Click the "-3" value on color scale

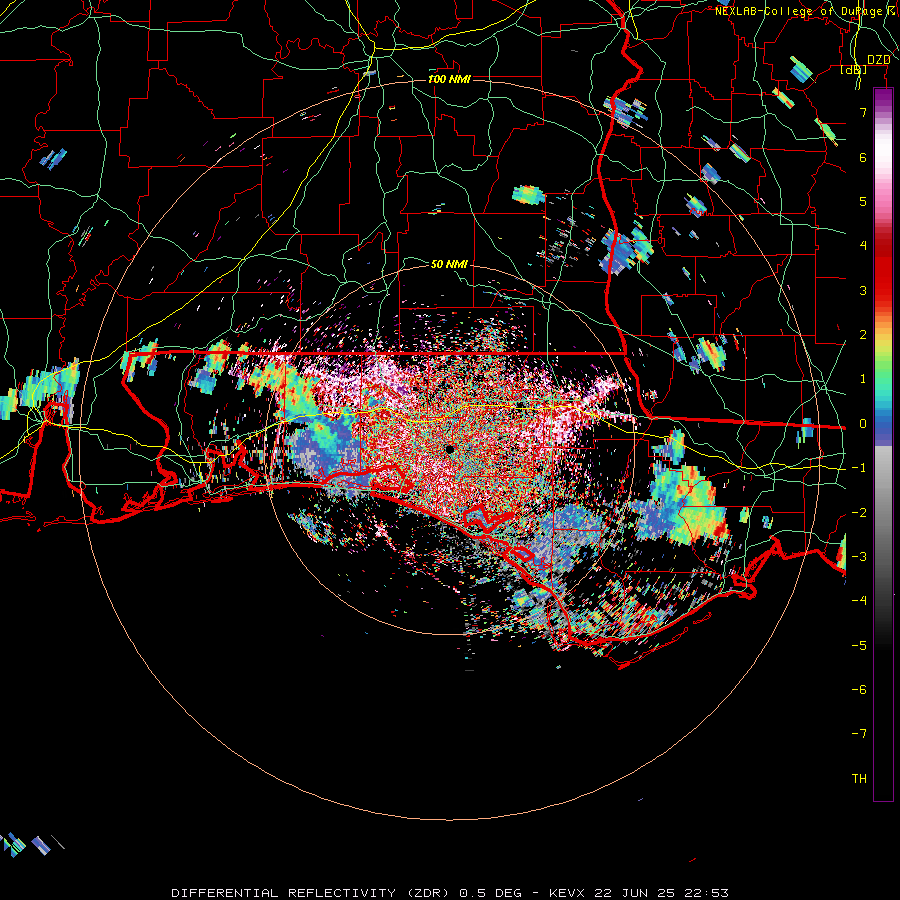point(859,557)
